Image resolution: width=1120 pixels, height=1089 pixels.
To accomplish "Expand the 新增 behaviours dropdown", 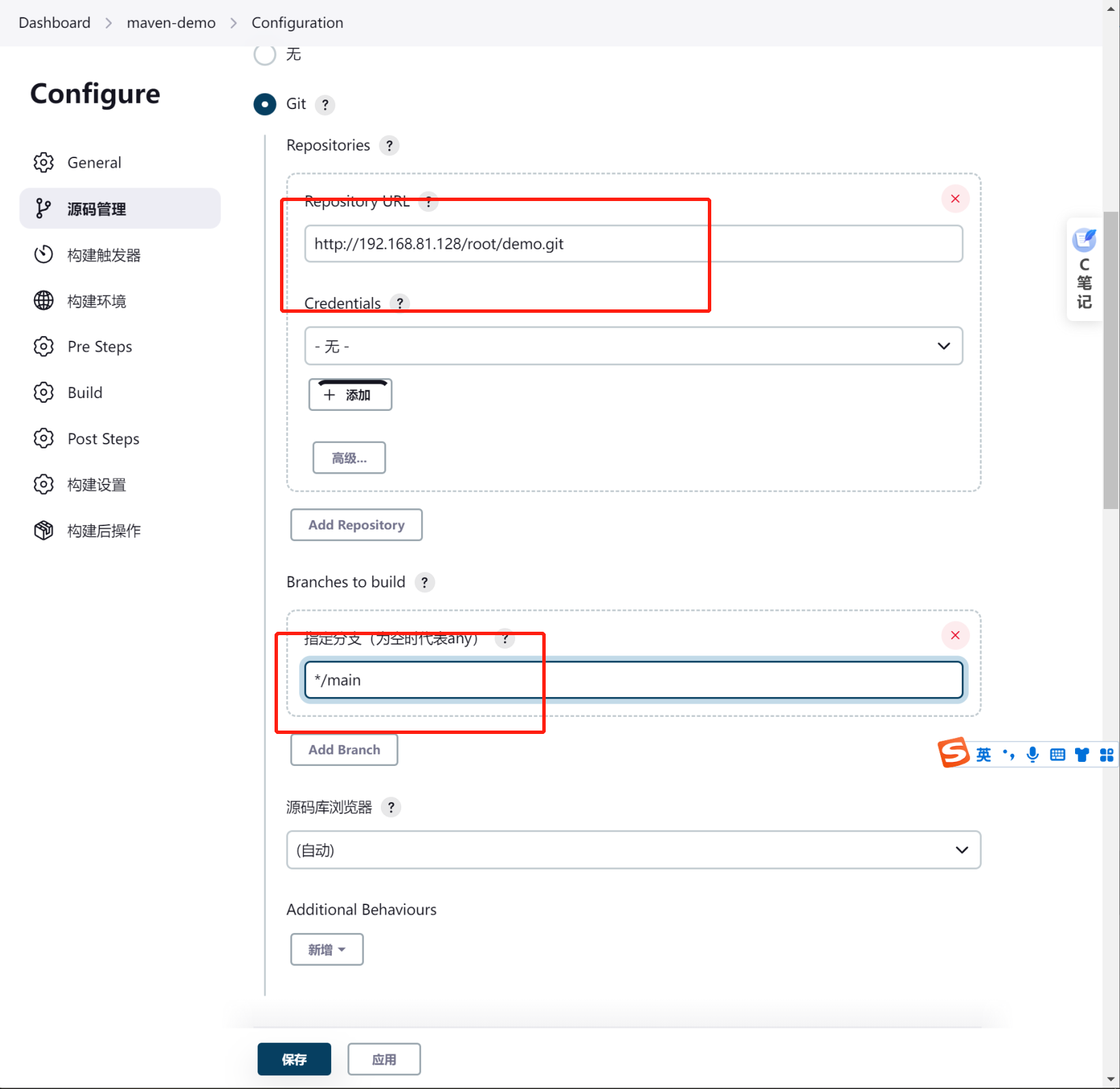I will pos(327,949).
